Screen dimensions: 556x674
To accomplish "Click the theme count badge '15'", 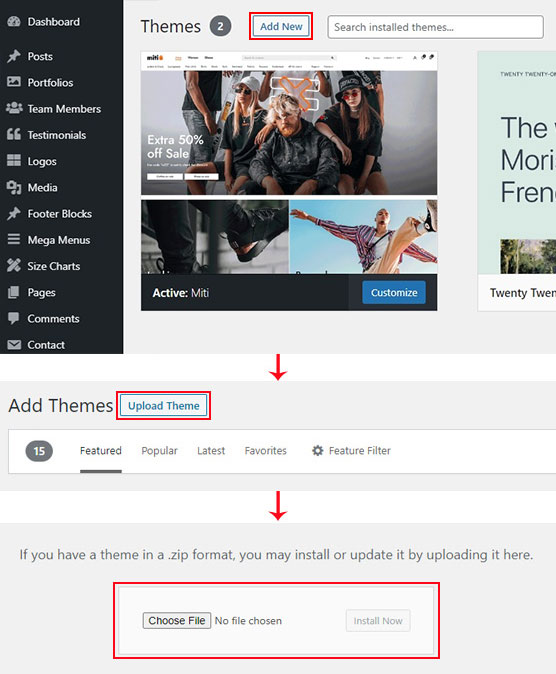I will point(39,451).
